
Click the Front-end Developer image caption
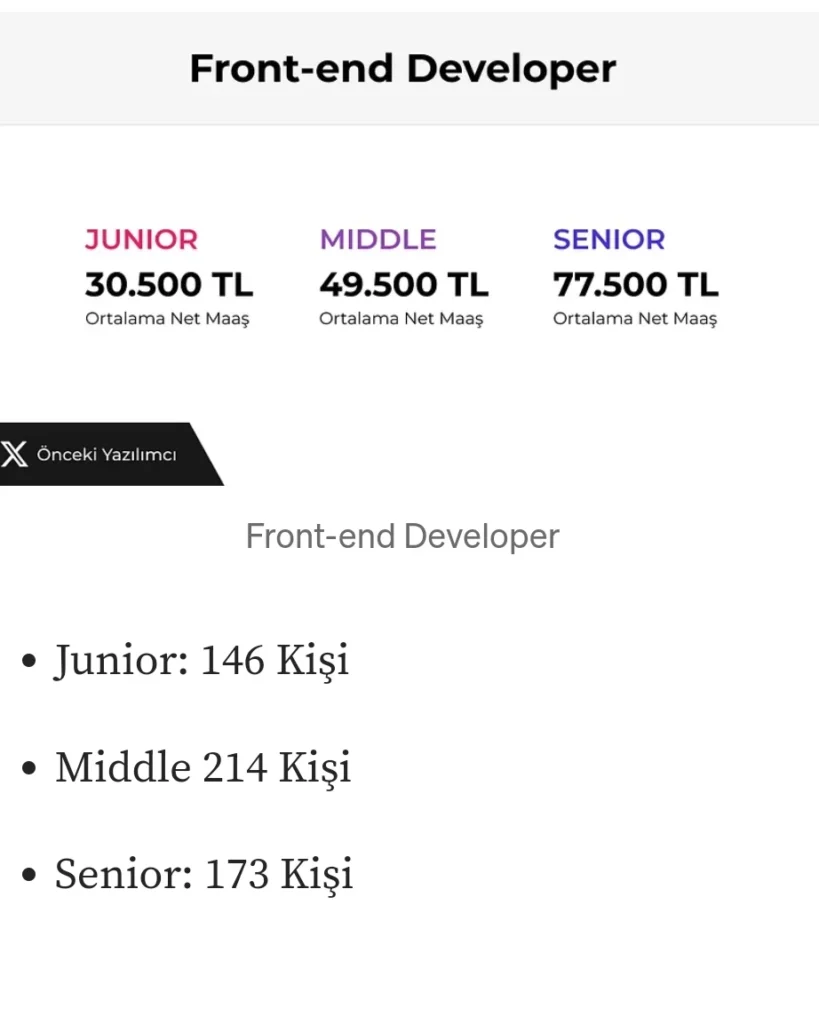[402, 537]
